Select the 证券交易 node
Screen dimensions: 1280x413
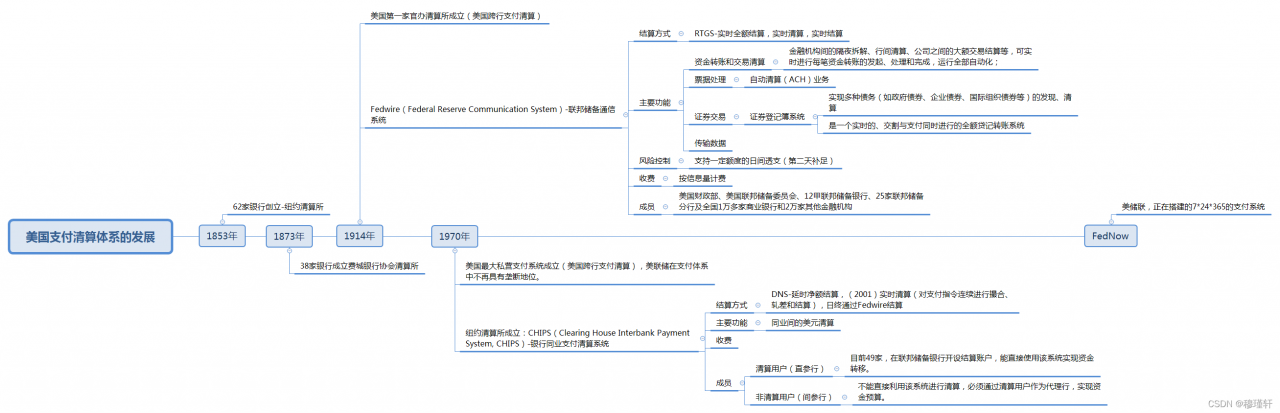710,117
